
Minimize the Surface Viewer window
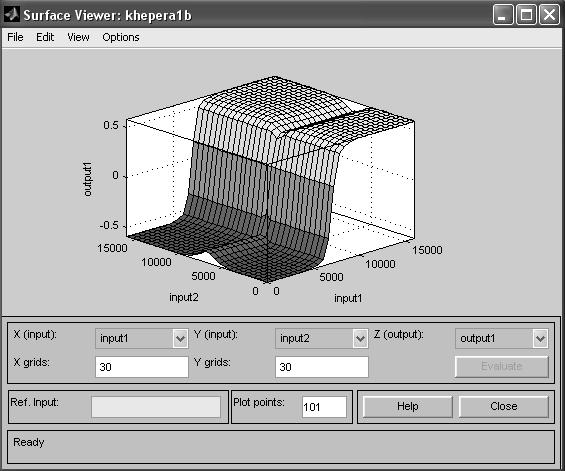503,15
